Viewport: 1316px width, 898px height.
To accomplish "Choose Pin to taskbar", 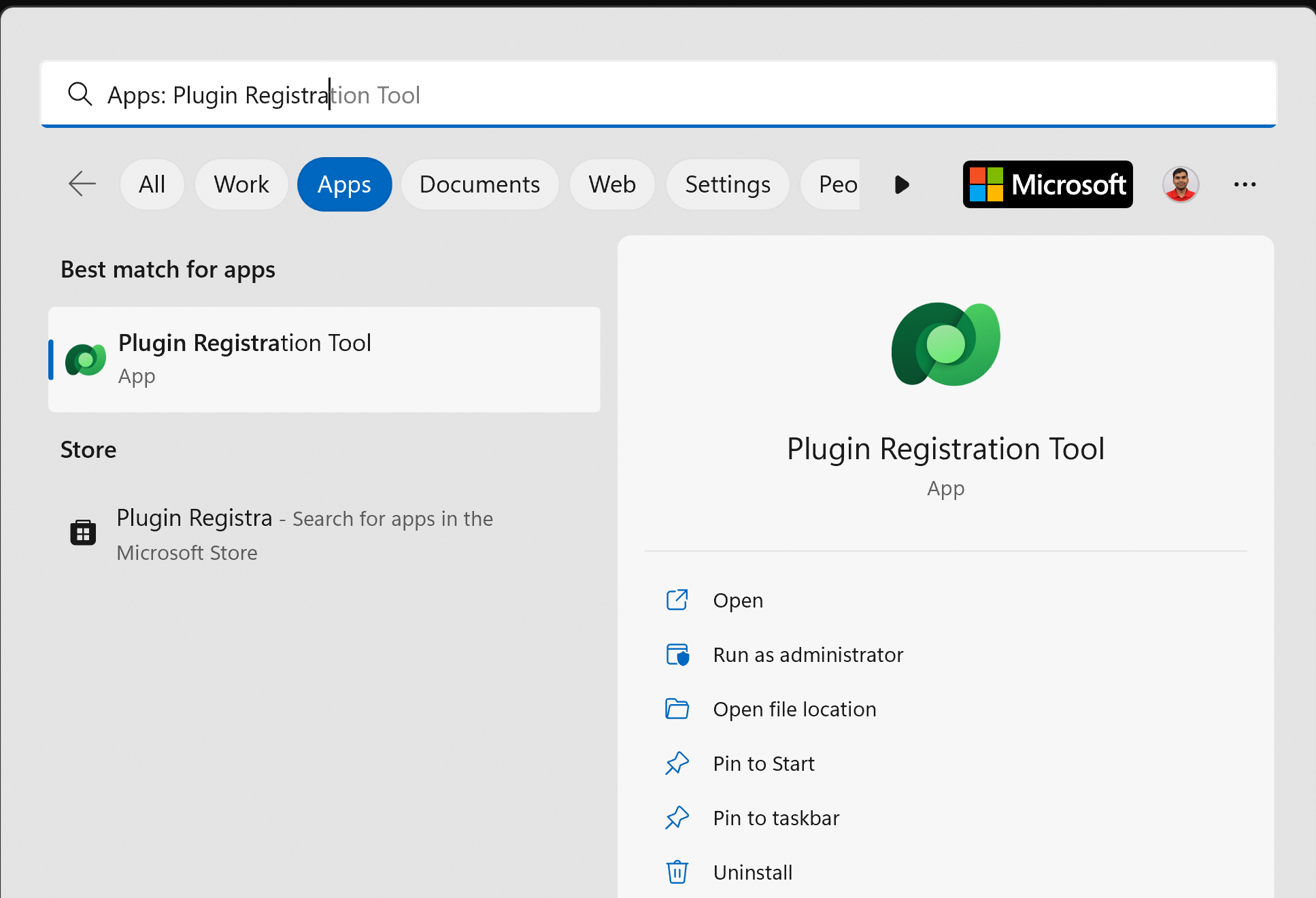I will (x=945, y=818).
